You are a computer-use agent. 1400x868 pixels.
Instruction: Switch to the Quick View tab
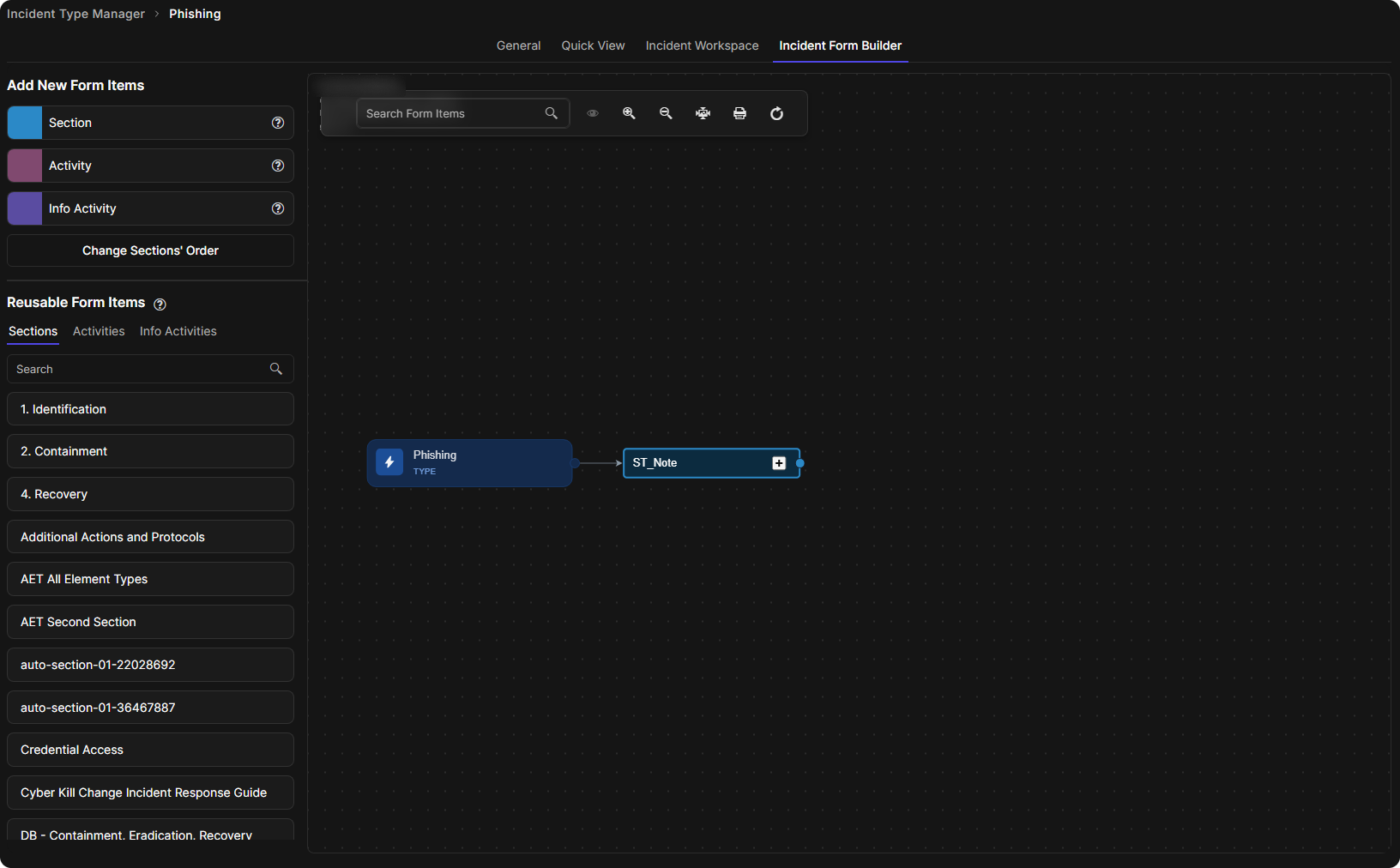click(593, 45)
